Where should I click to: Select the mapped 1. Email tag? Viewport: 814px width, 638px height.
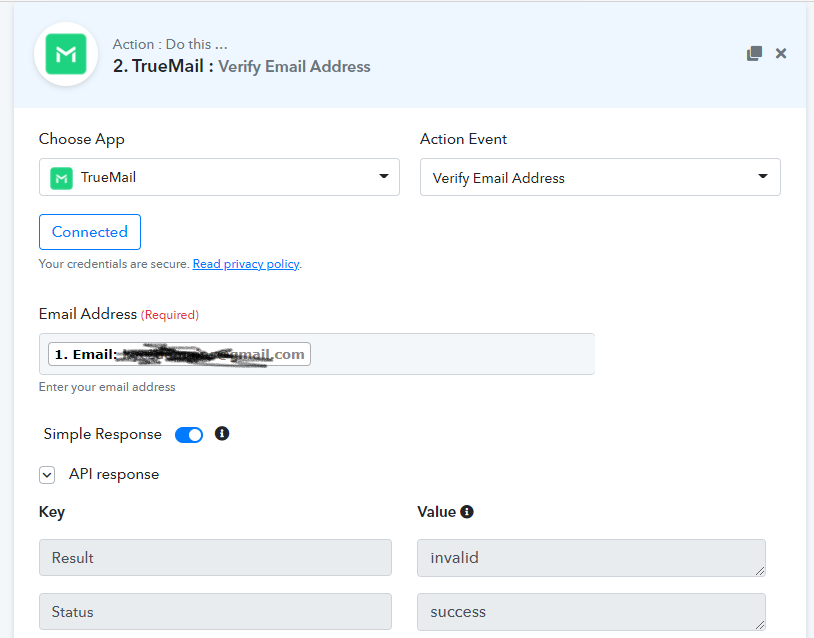(179, 354)
